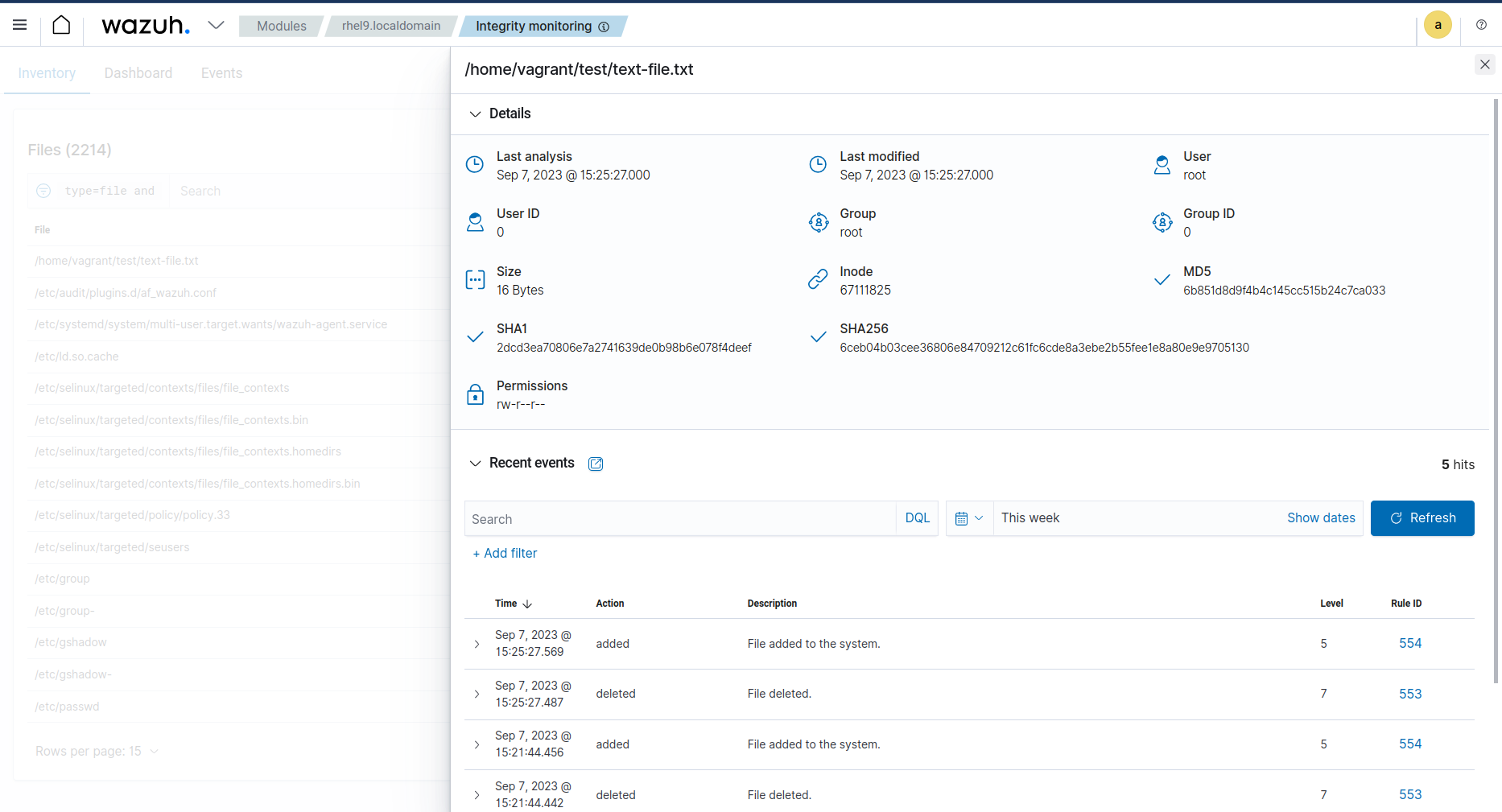Open the help icon in the header
The image size is (1502, 812).
coord(1481,24)
